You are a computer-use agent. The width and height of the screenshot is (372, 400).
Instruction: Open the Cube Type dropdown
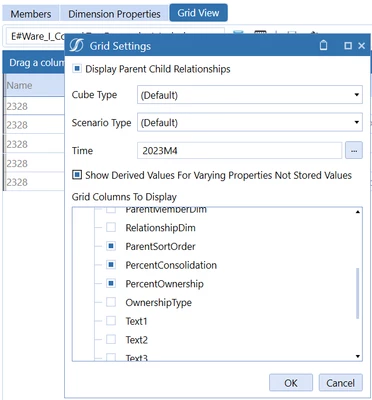point(250,95)
